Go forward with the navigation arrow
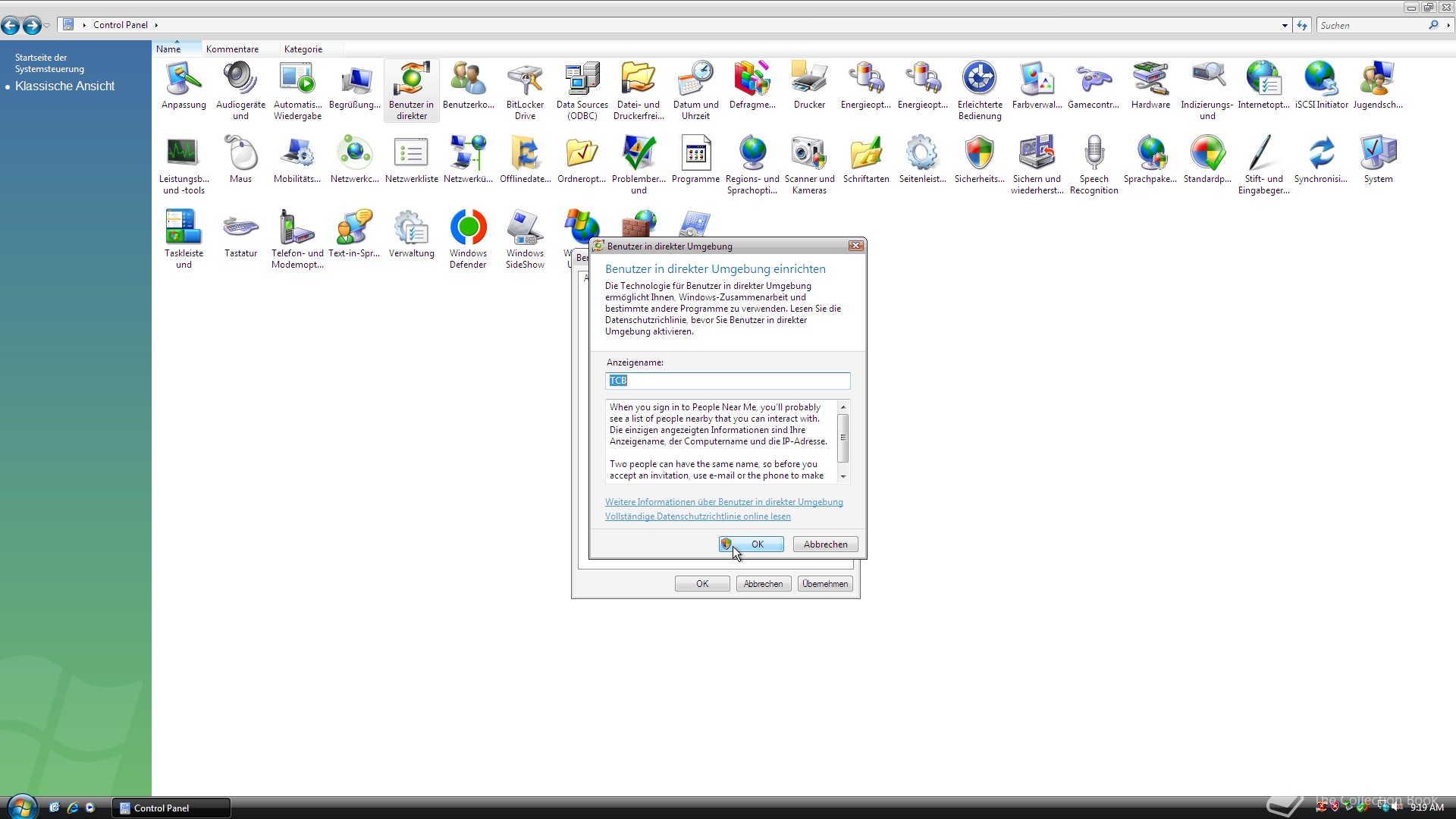The height and width of the screenshot is (819, 1456). click(31, 26)
